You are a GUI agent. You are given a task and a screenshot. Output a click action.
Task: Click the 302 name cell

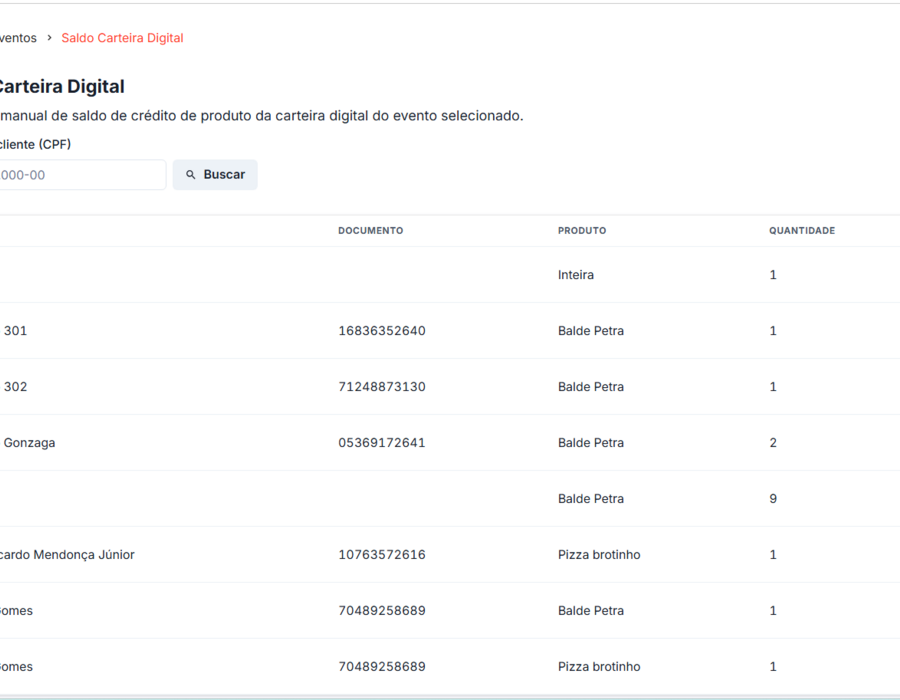click(x=15, y=387)
